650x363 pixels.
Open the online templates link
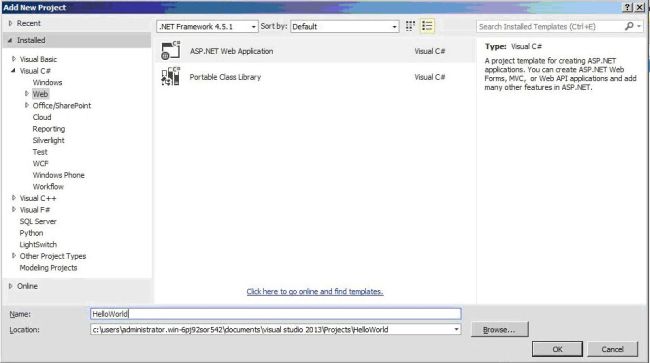click(x=315, y=292)
